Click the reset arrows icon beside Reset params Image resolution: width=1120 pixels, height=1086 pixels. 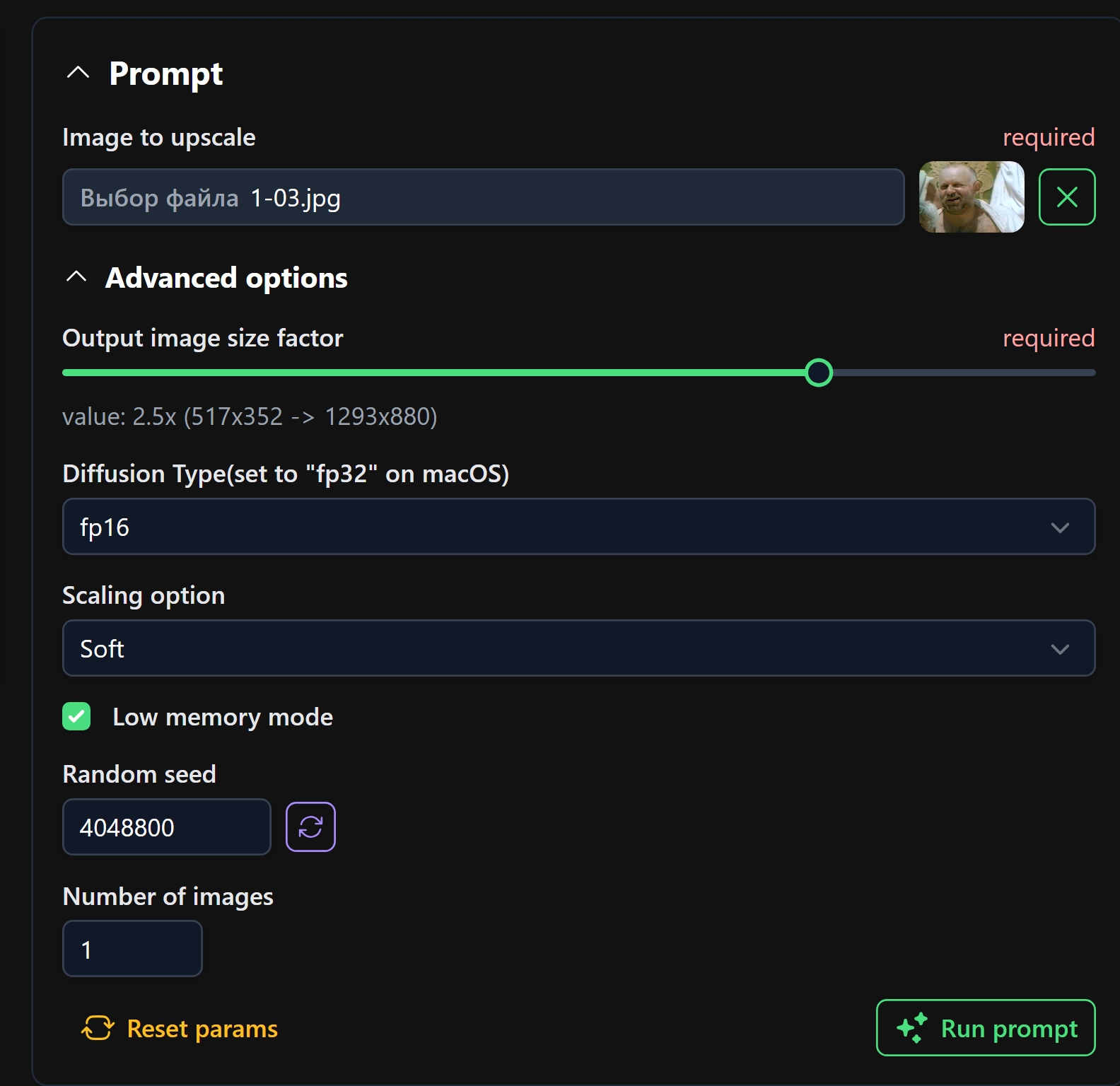[x=98, y=1028]
